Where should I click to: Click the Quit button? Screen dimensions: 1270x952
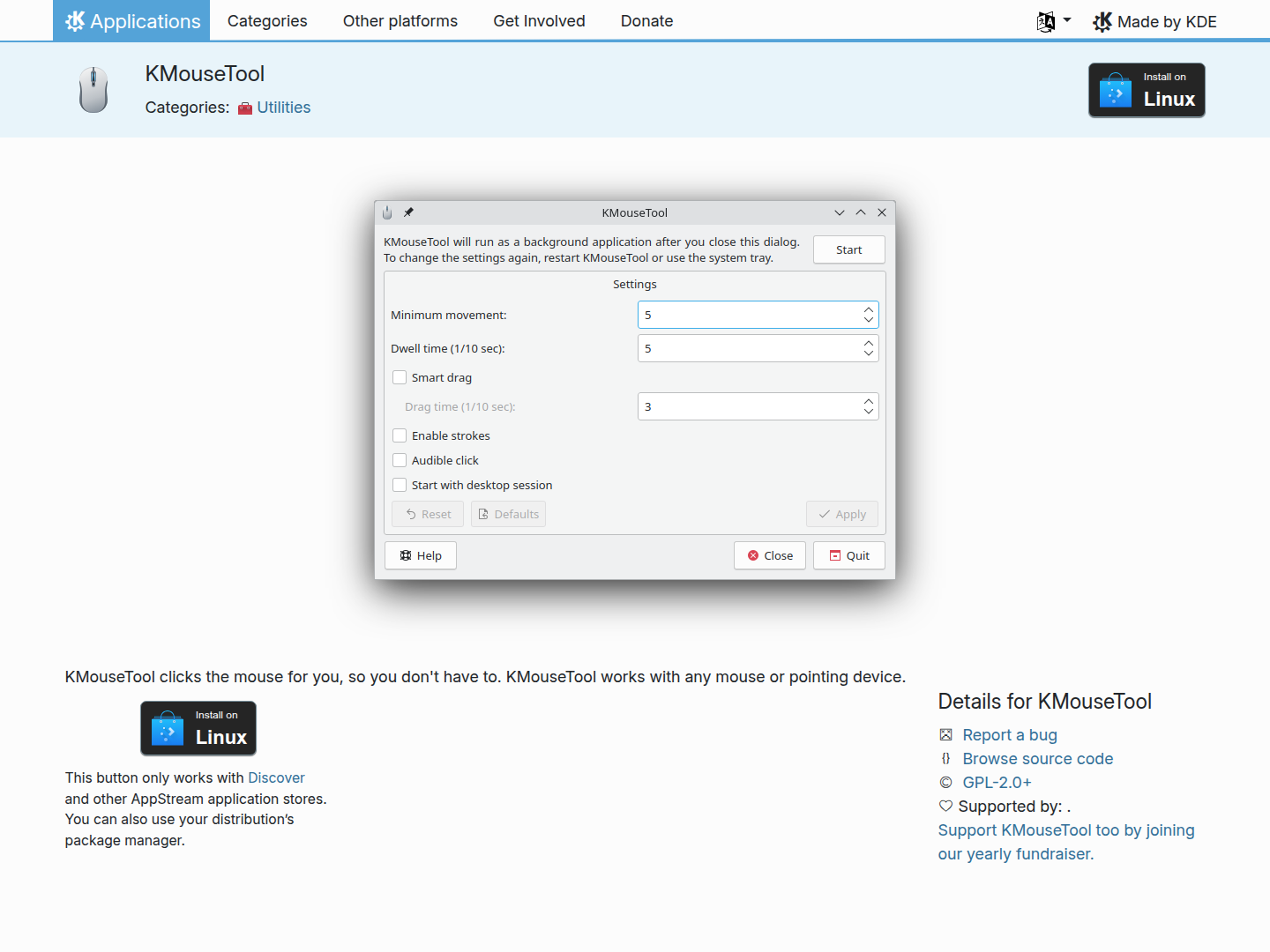pyautogui.click(x=849, y=555)
